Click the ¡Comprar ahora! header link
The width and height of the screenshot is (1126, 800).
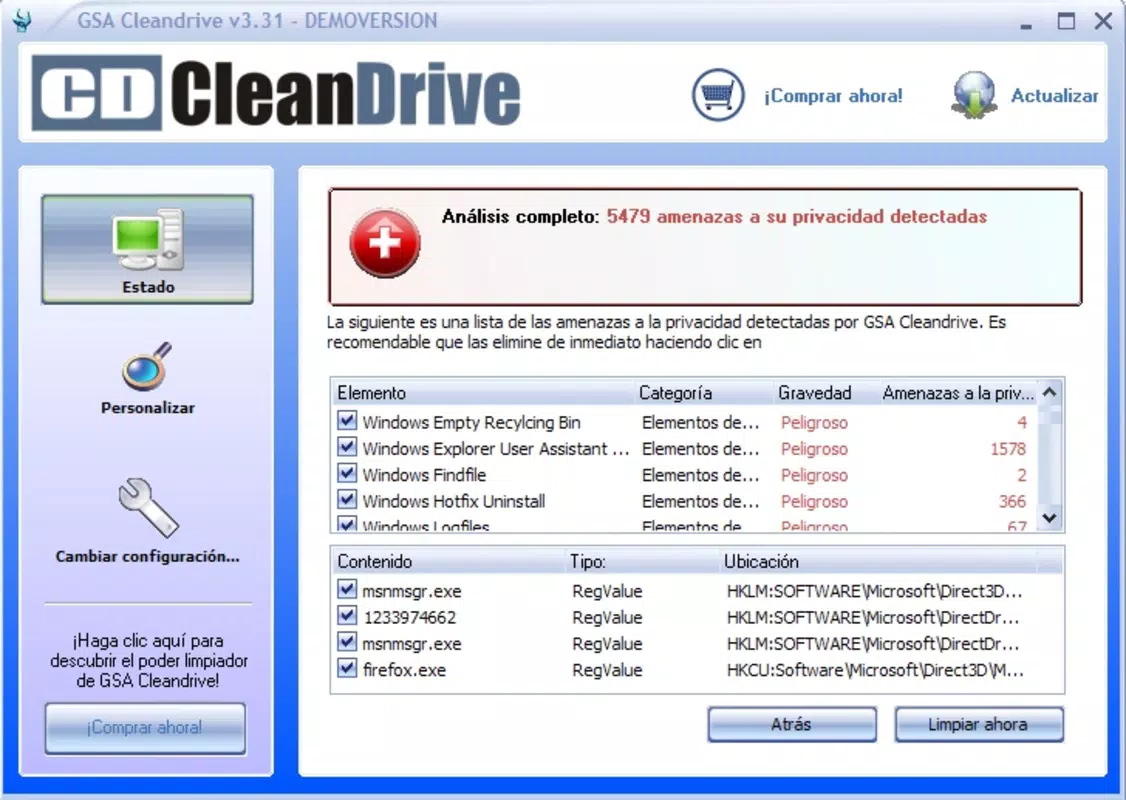point(833,96)
